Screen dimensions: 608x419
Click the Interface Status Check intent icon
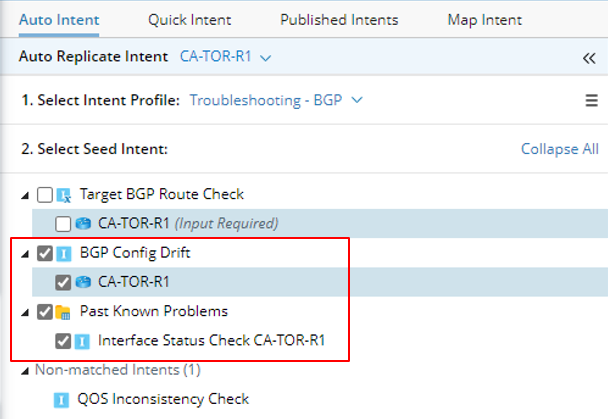click(82, 341)
